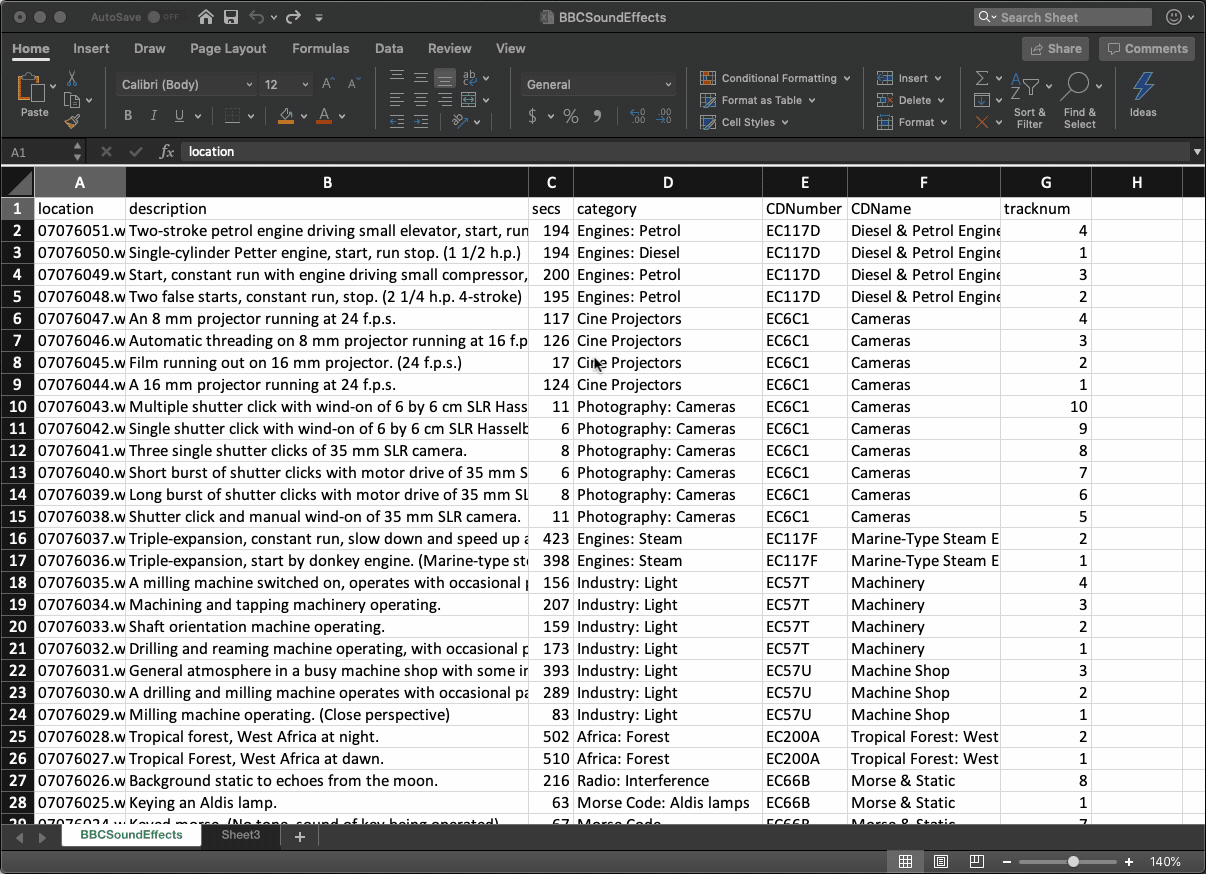Click the Save icon in title bar

231,17
